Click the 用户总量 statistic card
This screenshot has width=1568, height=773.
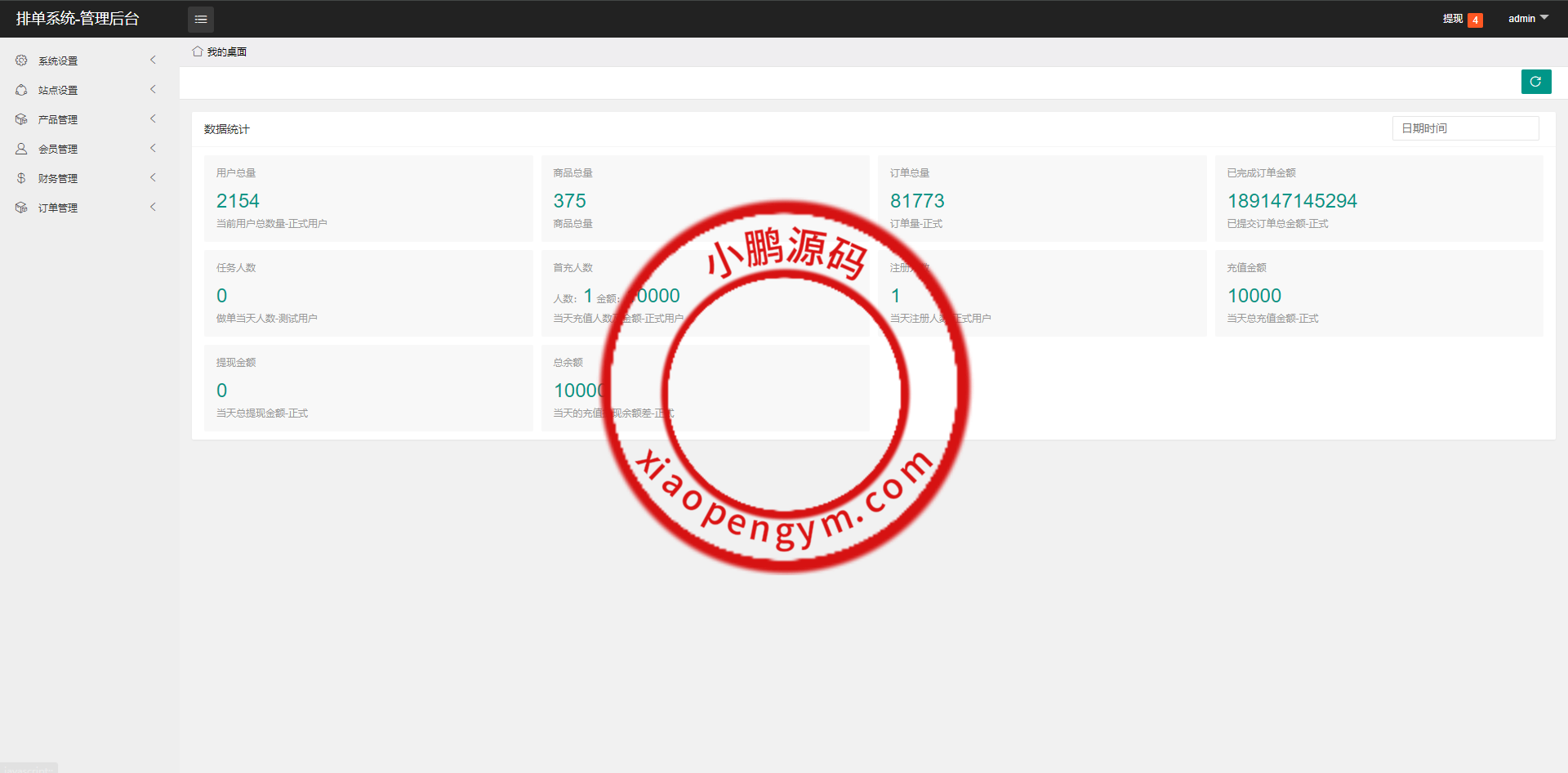click(368, 199)
